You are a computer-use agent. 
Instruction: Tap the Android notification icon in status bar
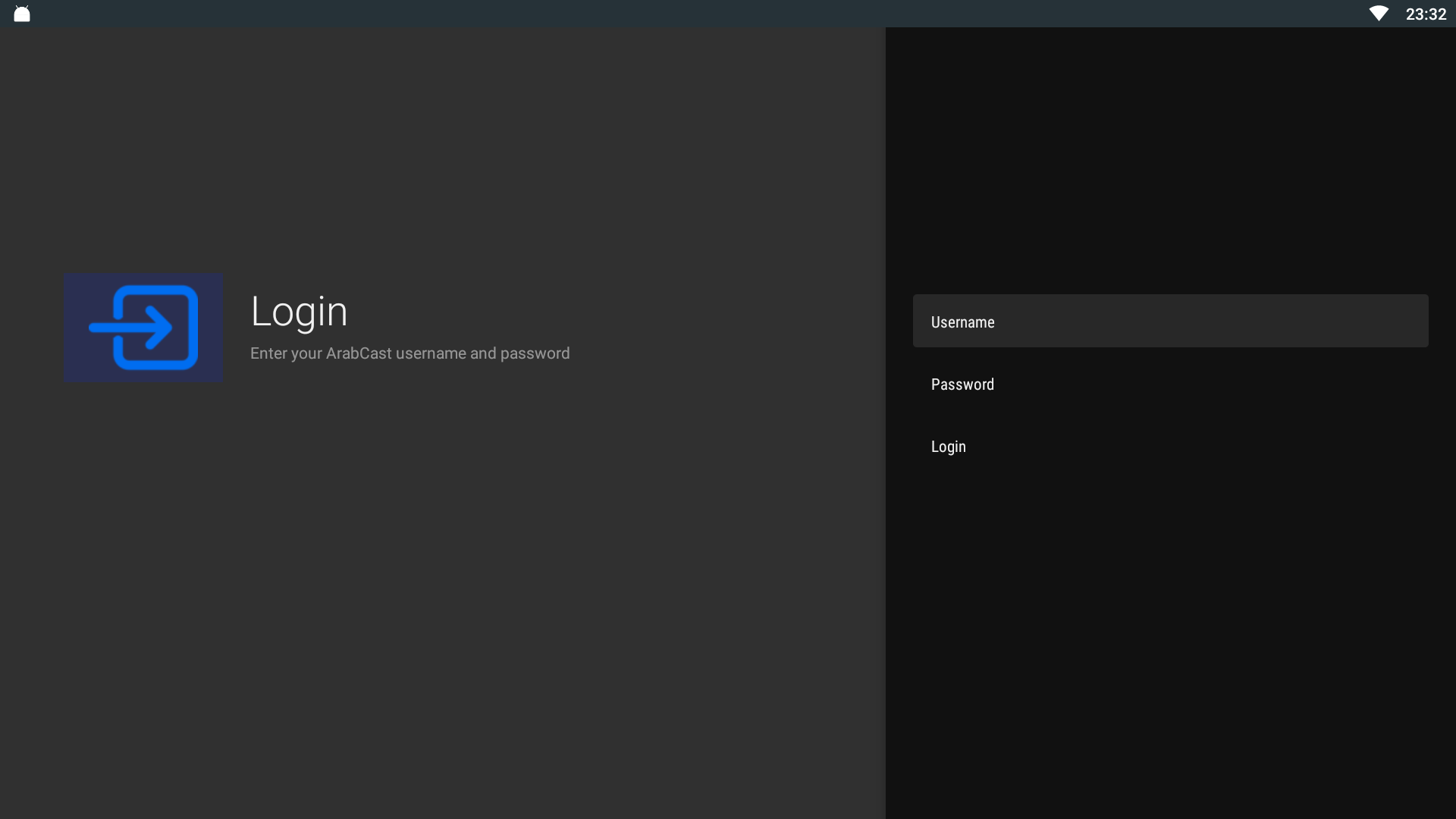pos(22,14)
